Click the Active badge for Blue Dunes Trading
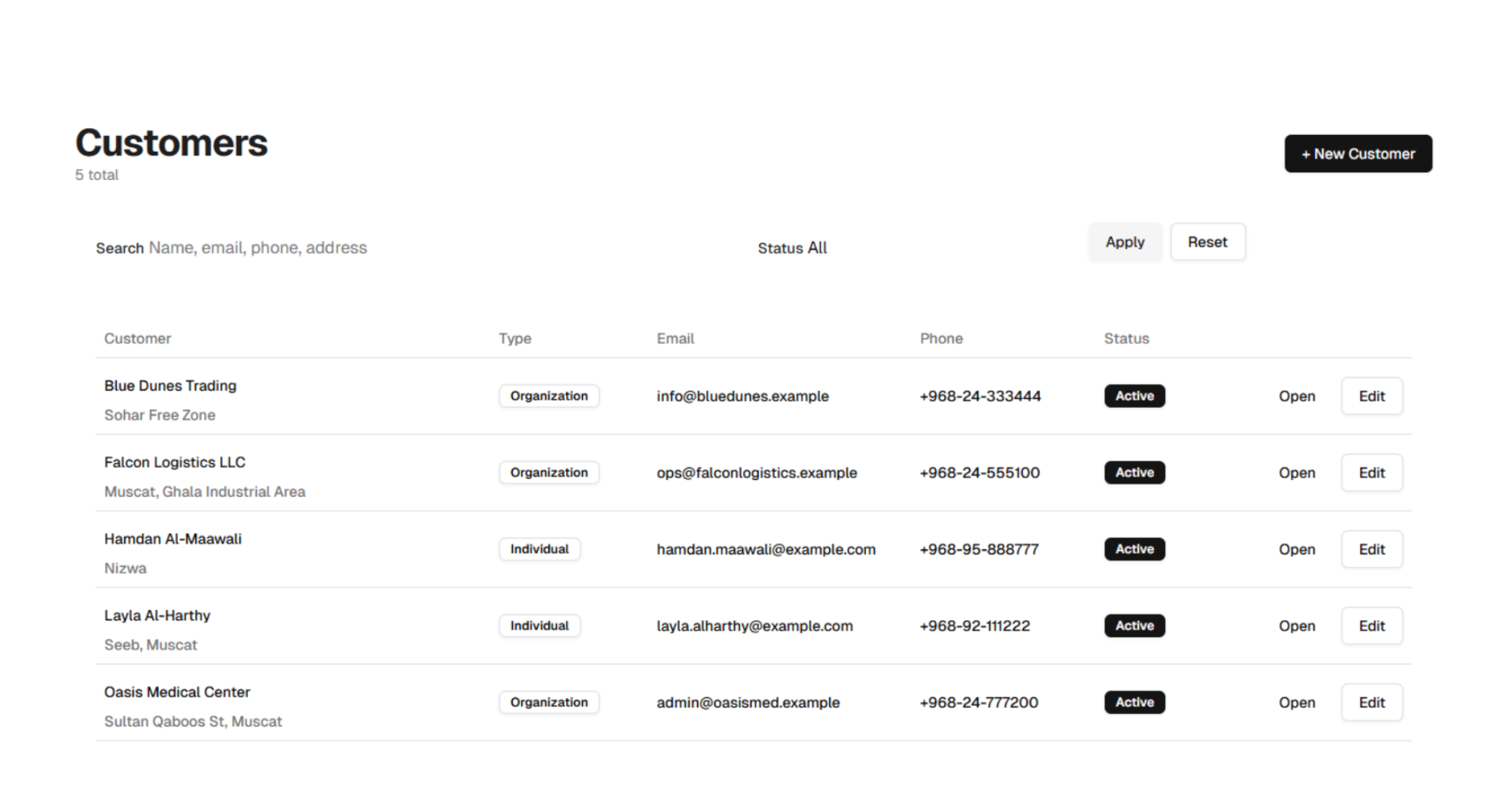Image resolution: width=1512 pixels, height=798 pixels. [1134, 396]
